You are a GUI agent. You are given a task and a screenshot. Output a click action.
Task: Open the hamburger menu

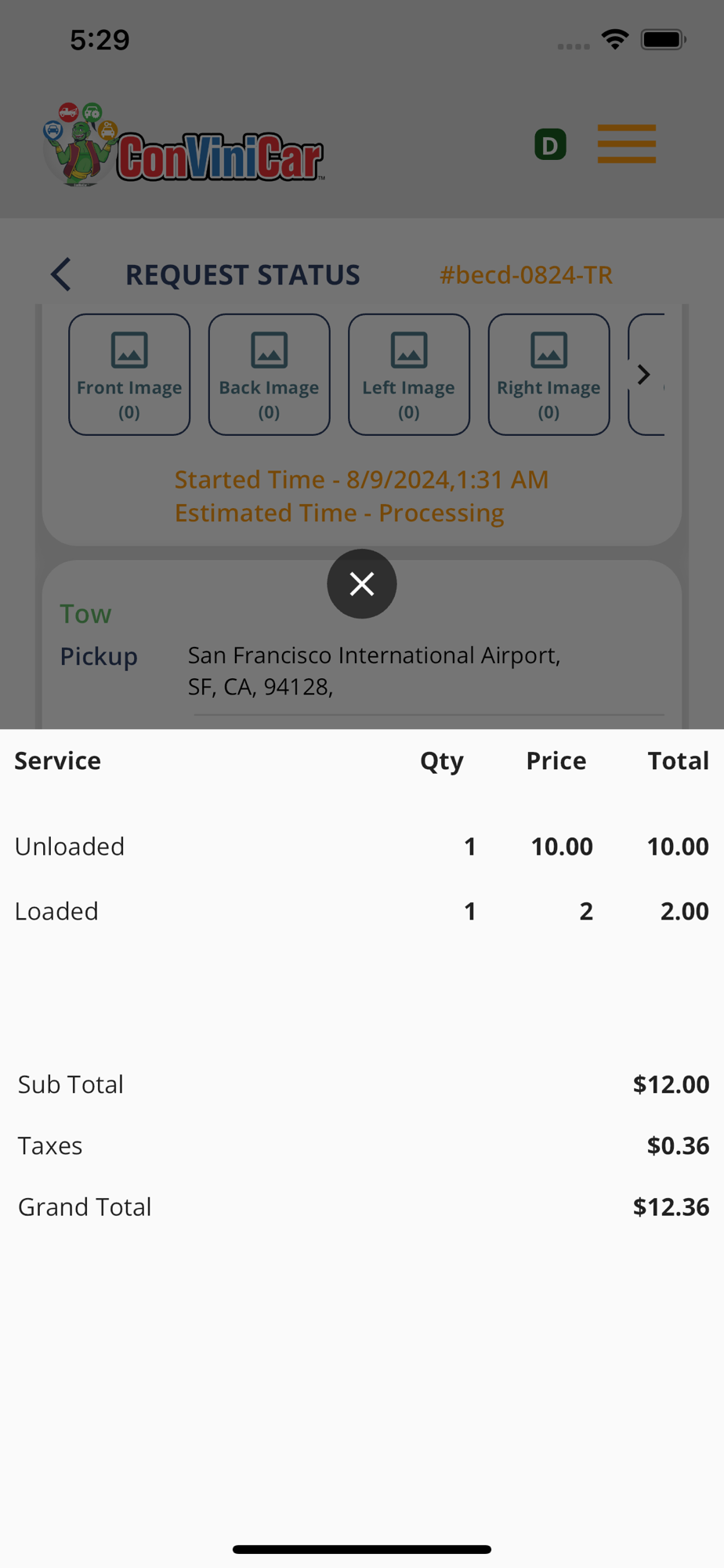(626, 144)
